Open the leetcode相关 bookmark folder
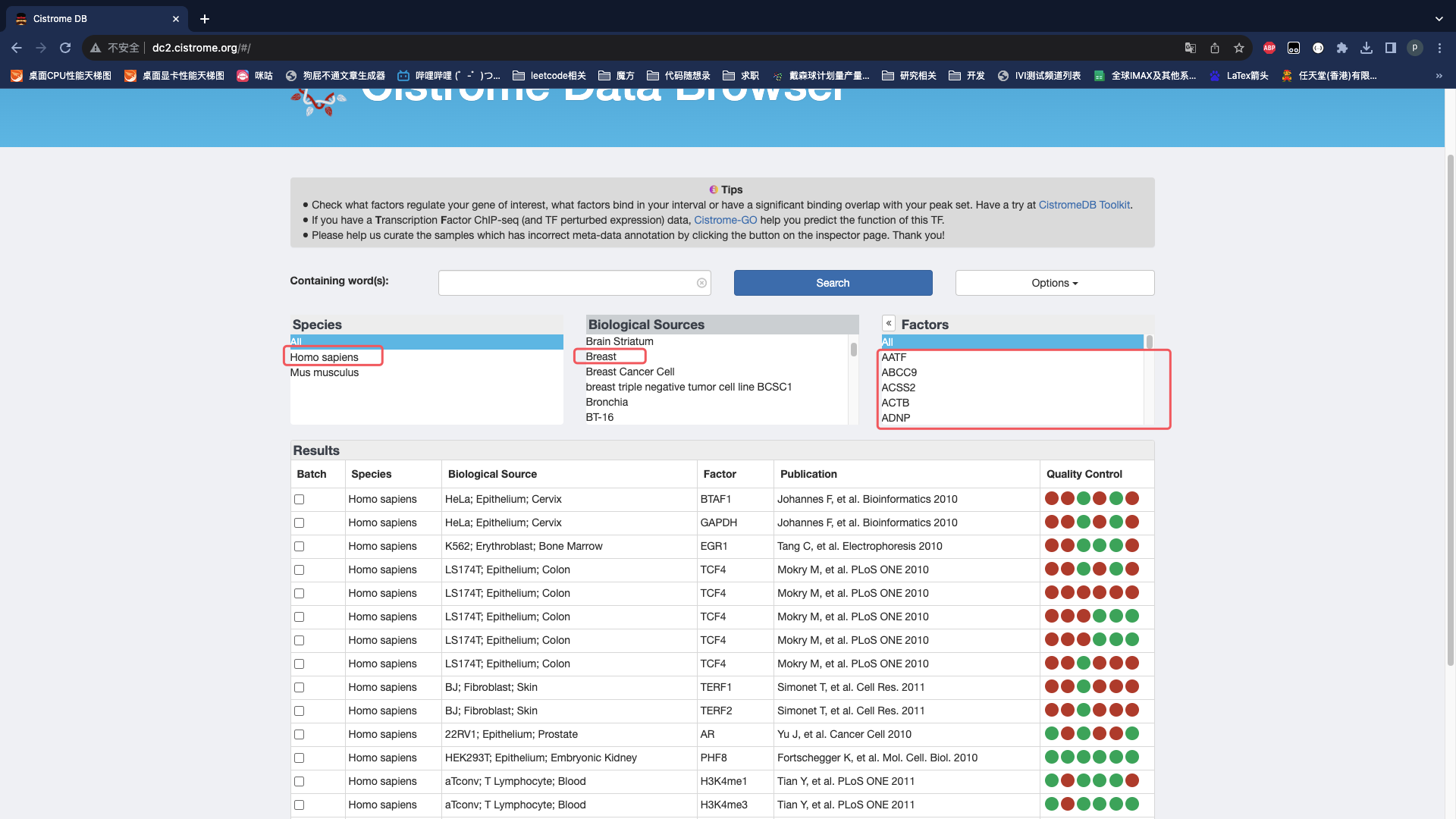 [x=550, y=76]
